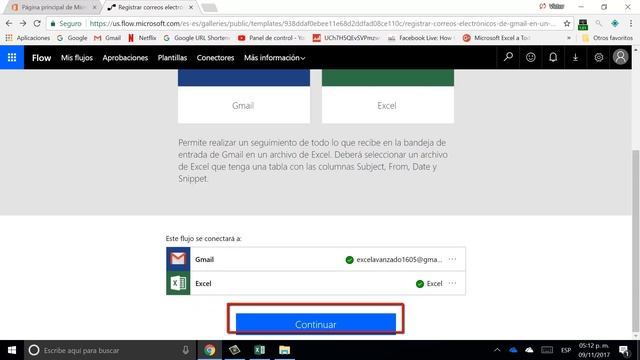Open the Gmail connection options ellipsis

pyautogui.click(x=452, y=259)
